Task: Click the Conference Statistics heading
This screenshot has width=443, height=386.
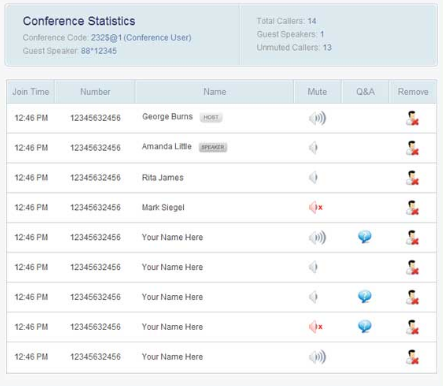Action: (79, 21)
